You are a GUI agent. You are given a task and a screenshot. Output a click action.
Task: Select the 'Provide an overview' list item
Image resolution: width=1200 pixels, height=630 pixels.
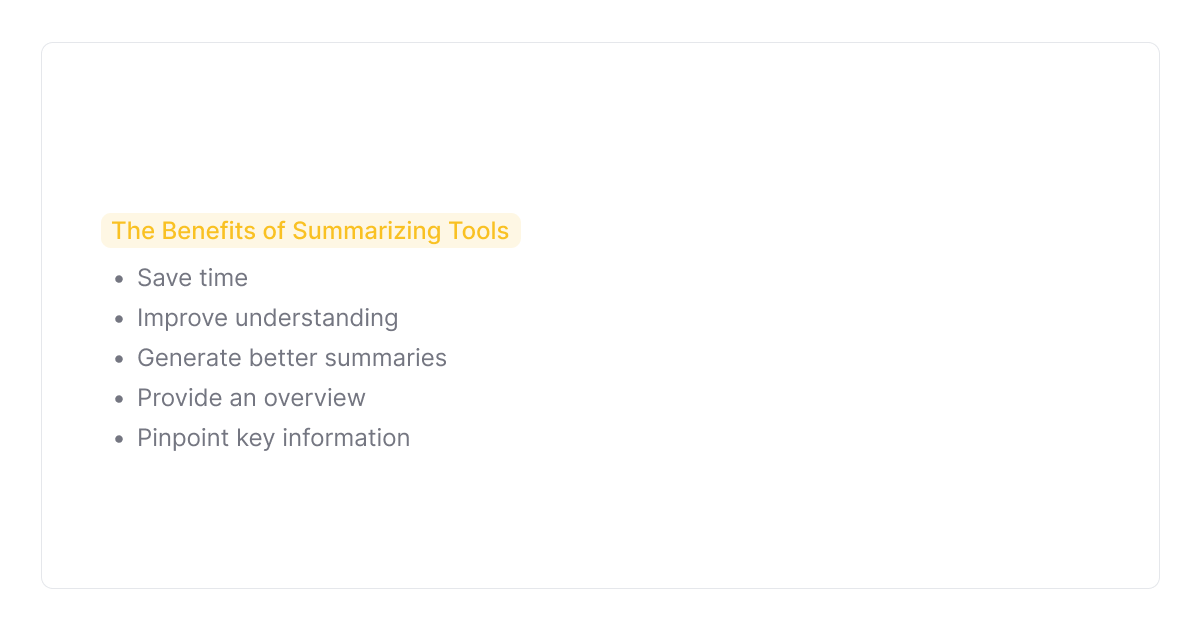coord(251,398)
